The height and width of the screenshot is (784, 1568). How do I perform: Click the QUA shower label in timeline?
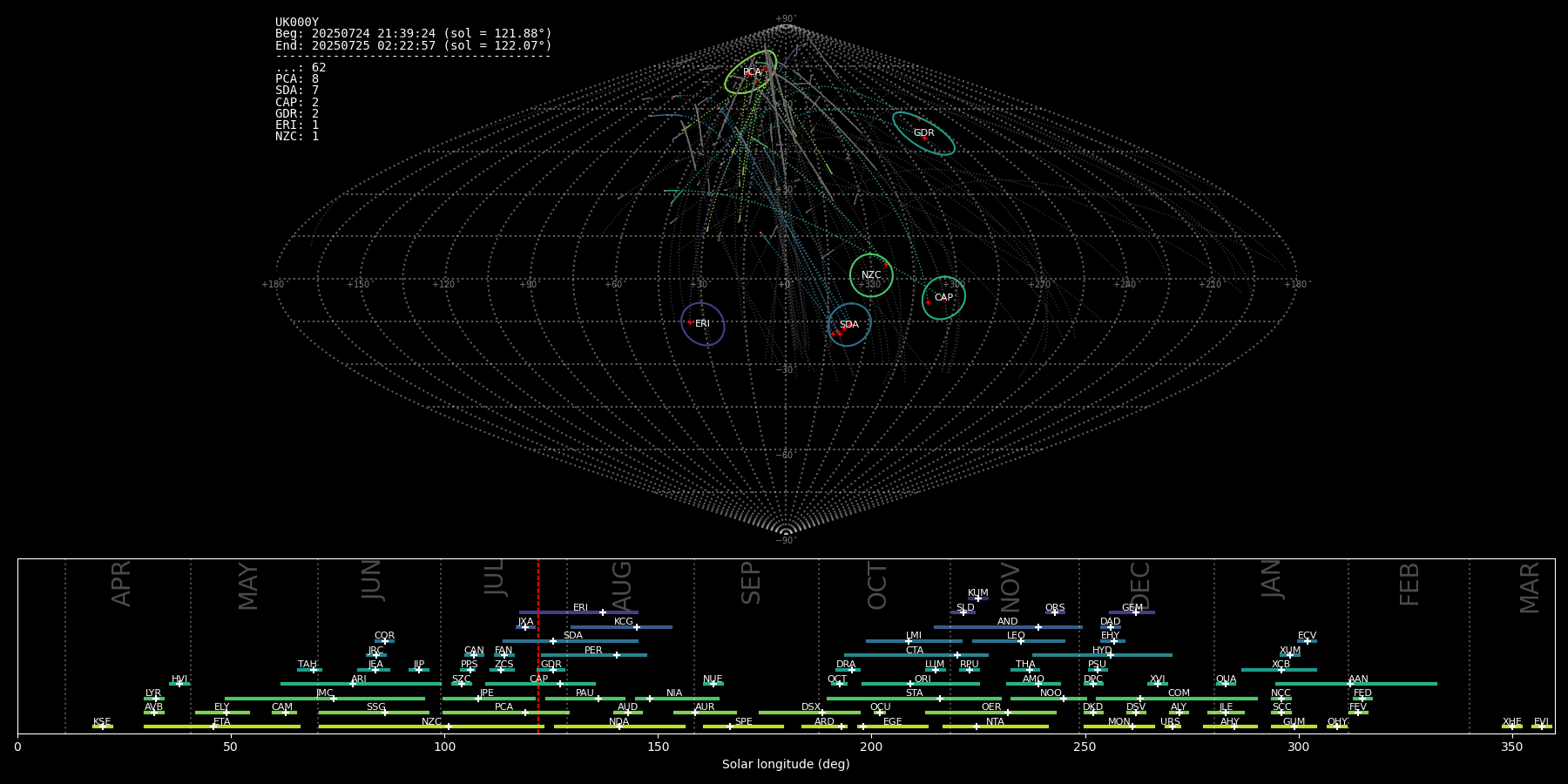pyautogui.click(x=1226, y=679)
